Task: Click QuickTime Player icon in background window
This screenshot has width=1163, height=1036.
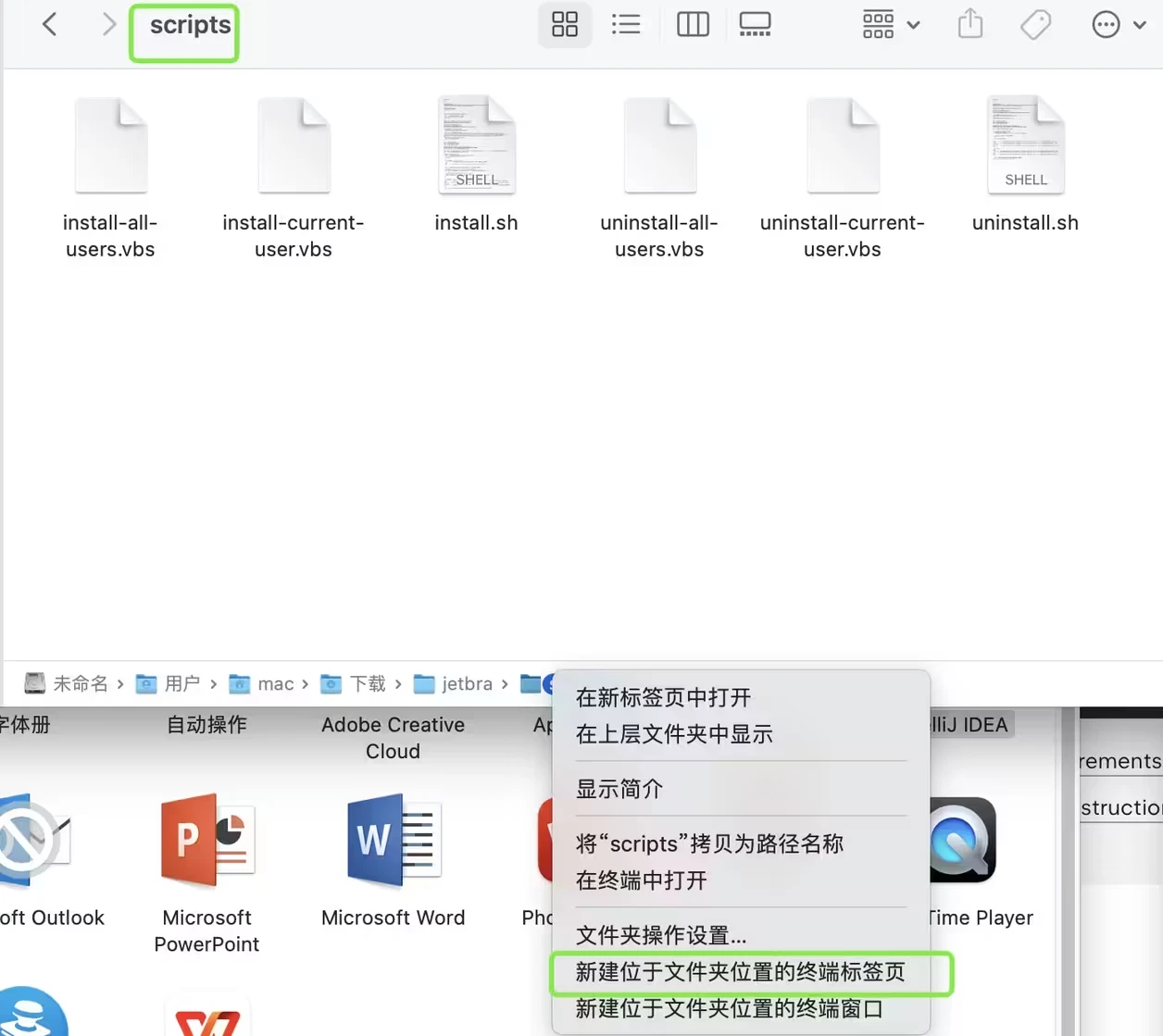Action: click(x=963, y=840)
